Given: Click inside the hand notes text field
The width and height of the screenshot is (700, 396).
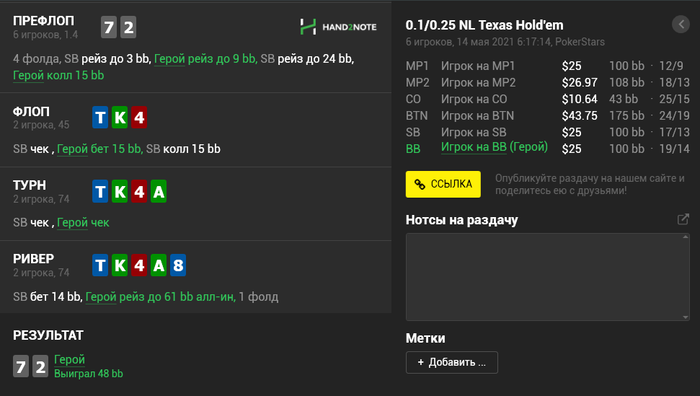Looking at the screenshot, I should pos(544,277).
